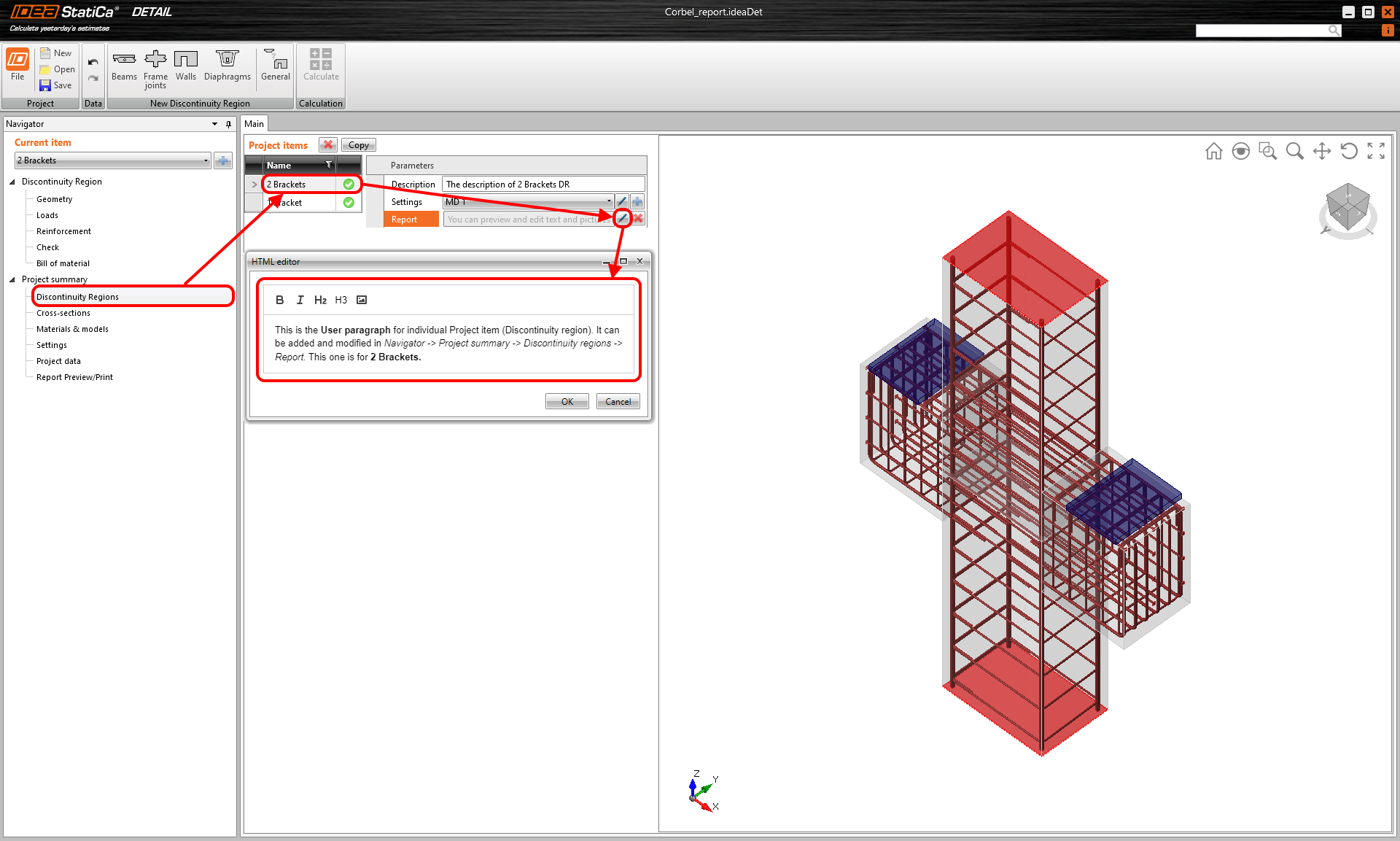Select Report Preview/Print in navigator
Viewport: 1400px width, 841px height.
[74, 377]
